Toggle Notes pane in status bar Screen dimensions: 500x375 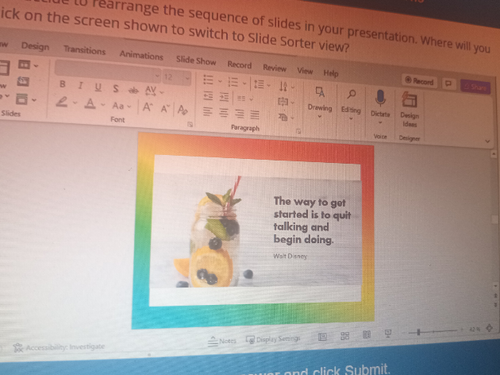click(x=222, y=341)
